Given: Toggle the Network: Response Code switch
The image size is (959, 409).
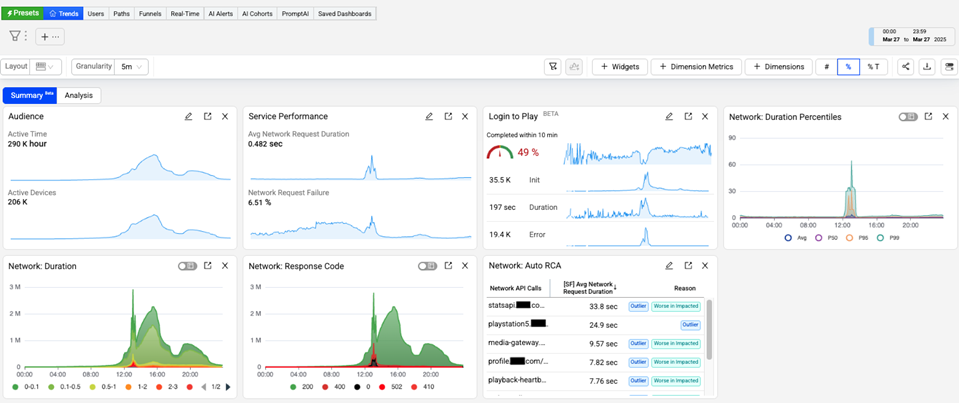Looking at the screenshot, I should [x=428, y=266].
